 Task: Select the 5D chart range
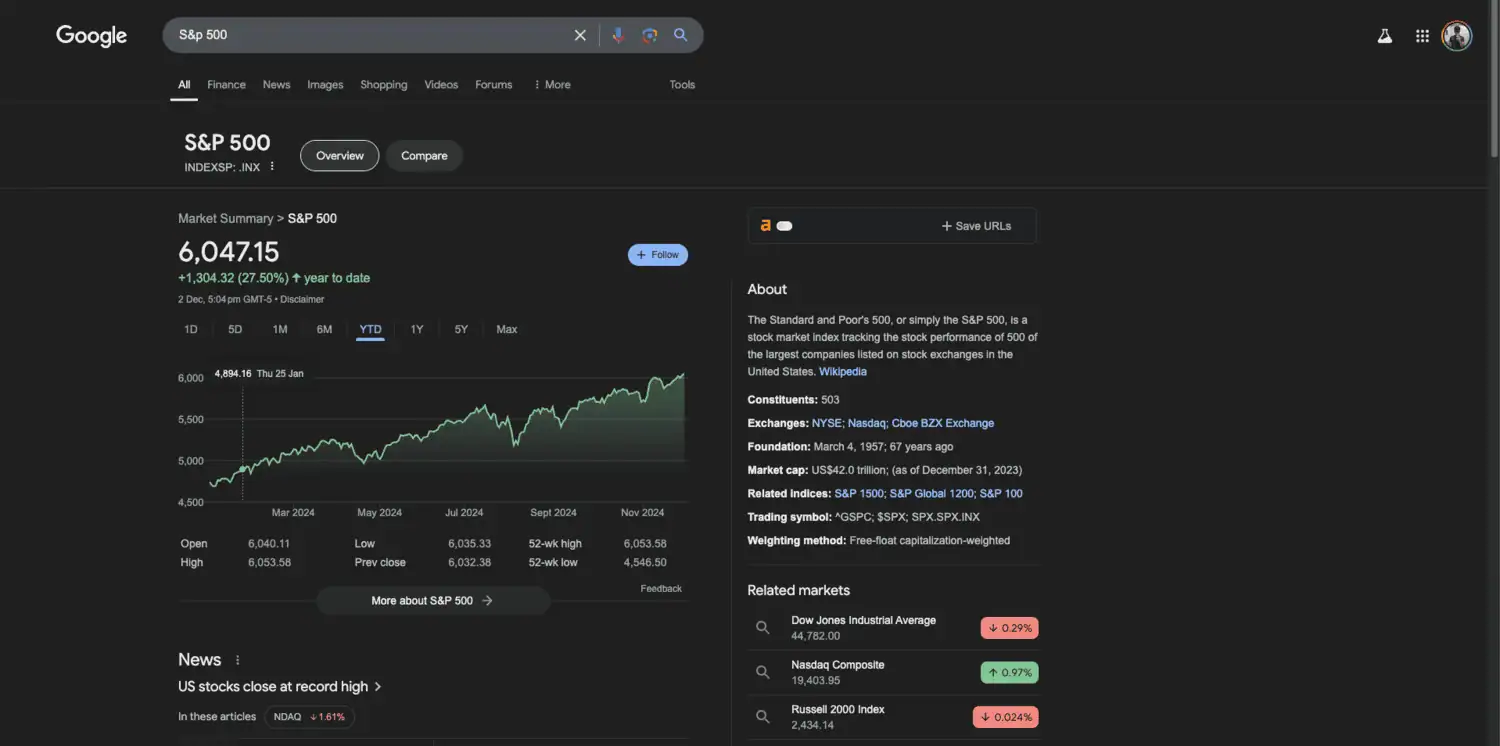tap(235, 329)
